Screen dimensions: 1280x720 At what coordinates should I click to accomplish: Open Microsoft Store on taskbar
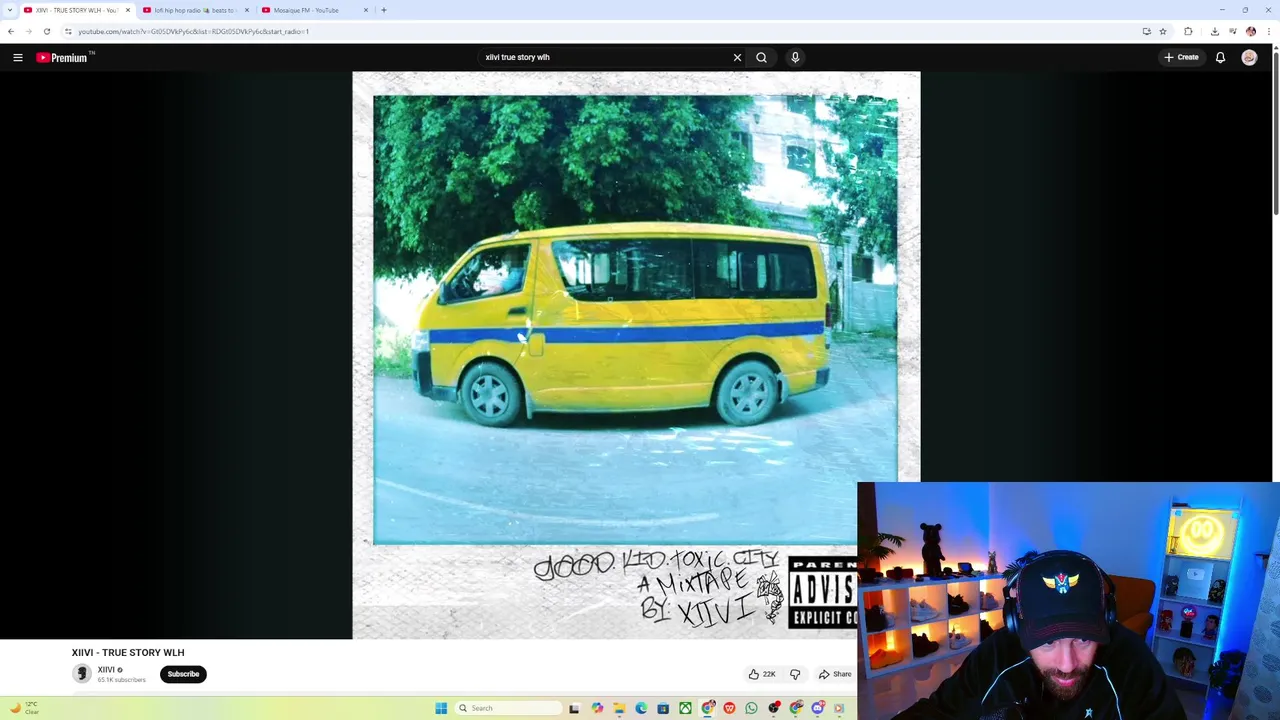663,708
